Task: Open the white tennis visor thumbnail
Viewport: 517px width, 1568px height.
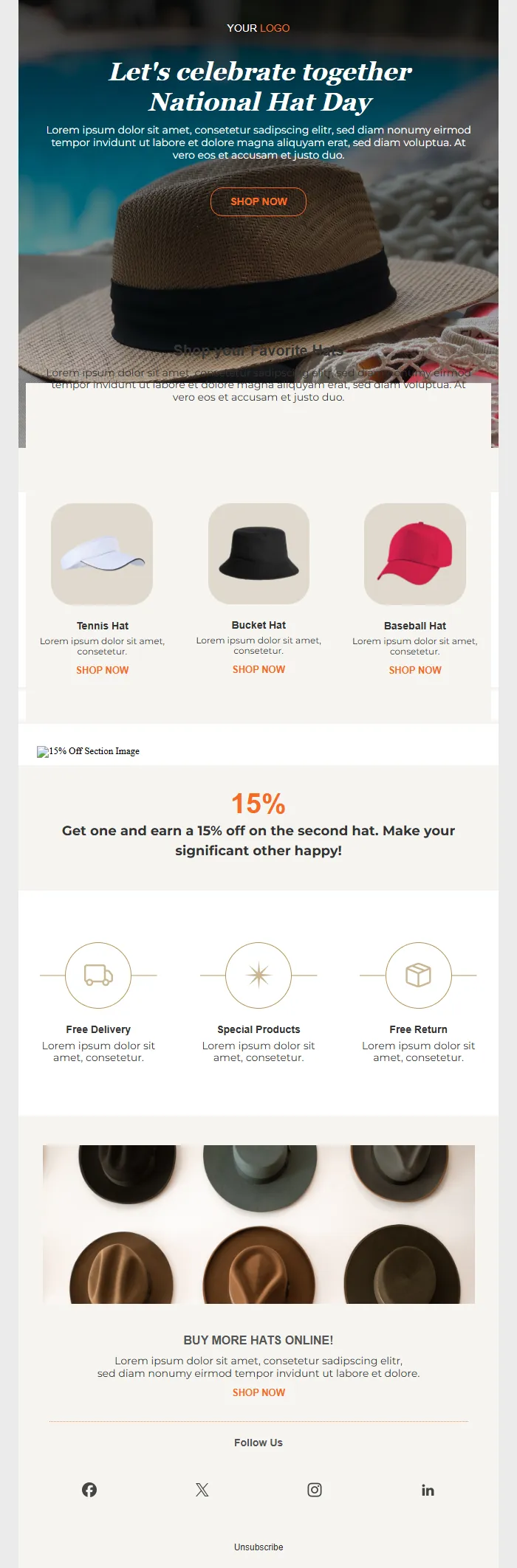Action: (102, 554)
